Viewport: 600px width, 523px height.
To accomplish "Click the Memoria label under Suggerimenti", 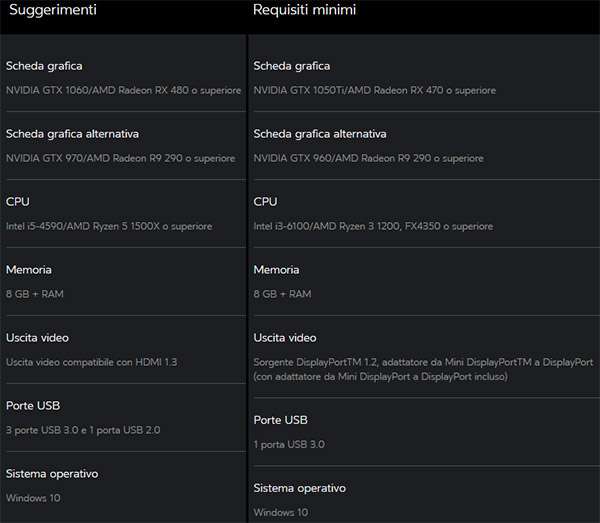I will pyautogui.click(x=29, y=270).
